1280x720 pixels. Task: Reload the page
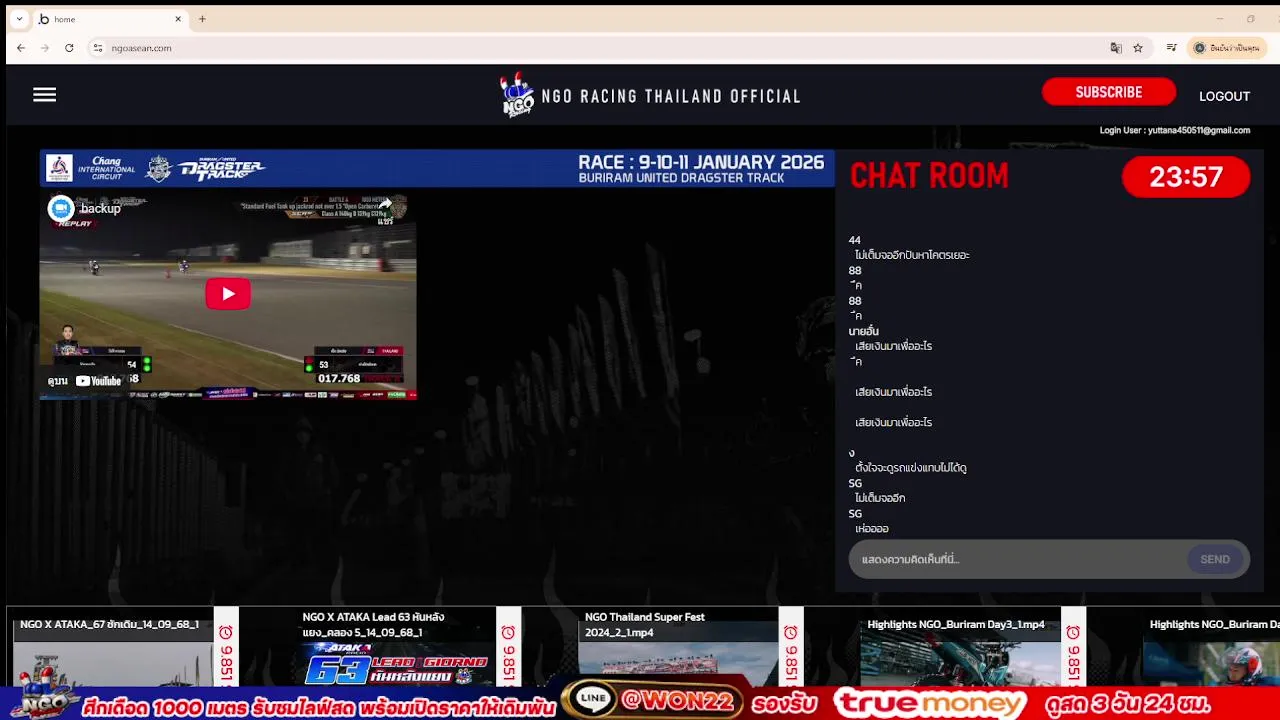coord(69,48)
